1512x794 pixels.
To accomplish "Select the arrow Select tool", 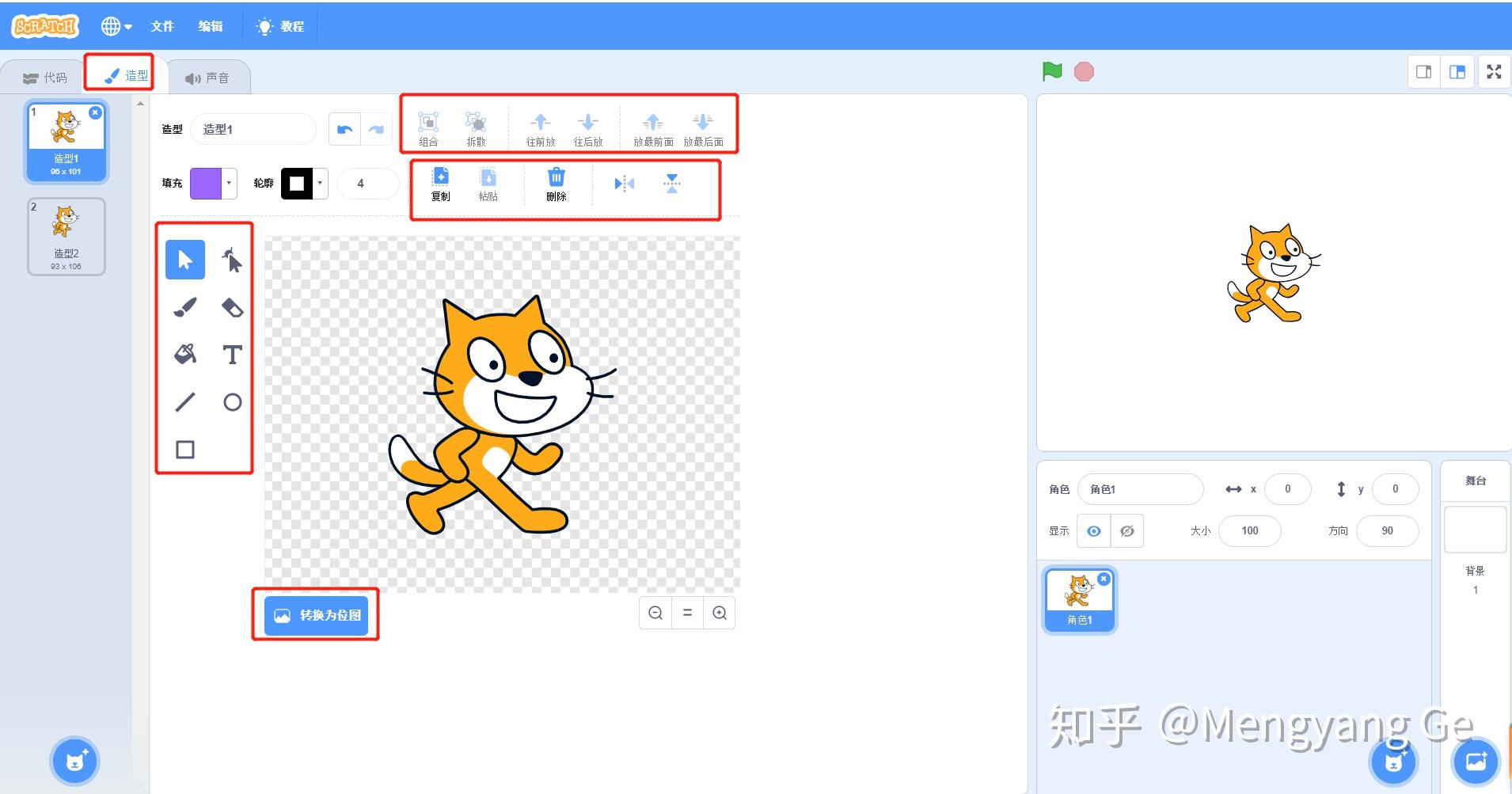I will 185,260.
